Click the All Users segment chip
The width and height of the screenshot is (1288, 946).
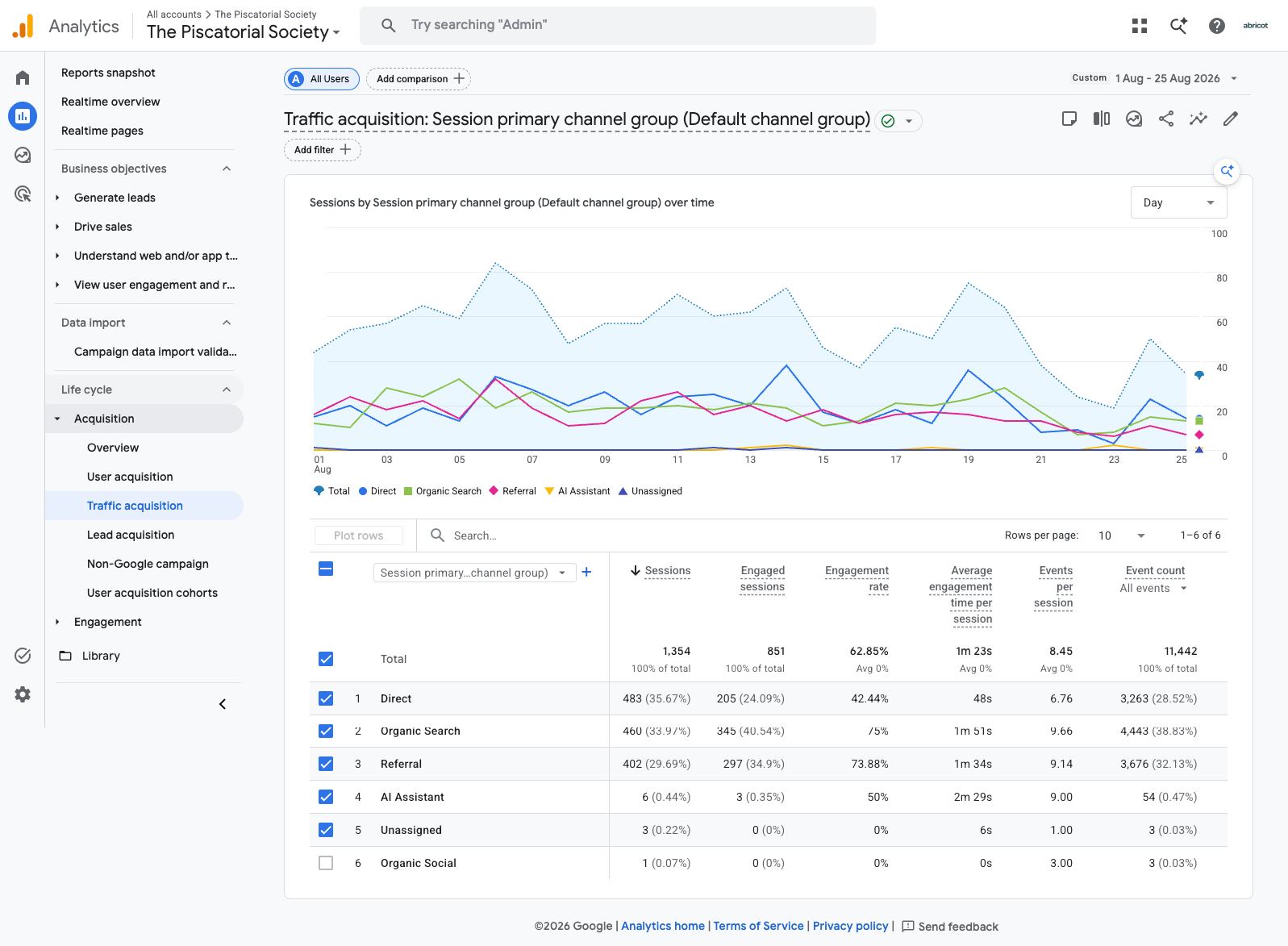point(322,79)
